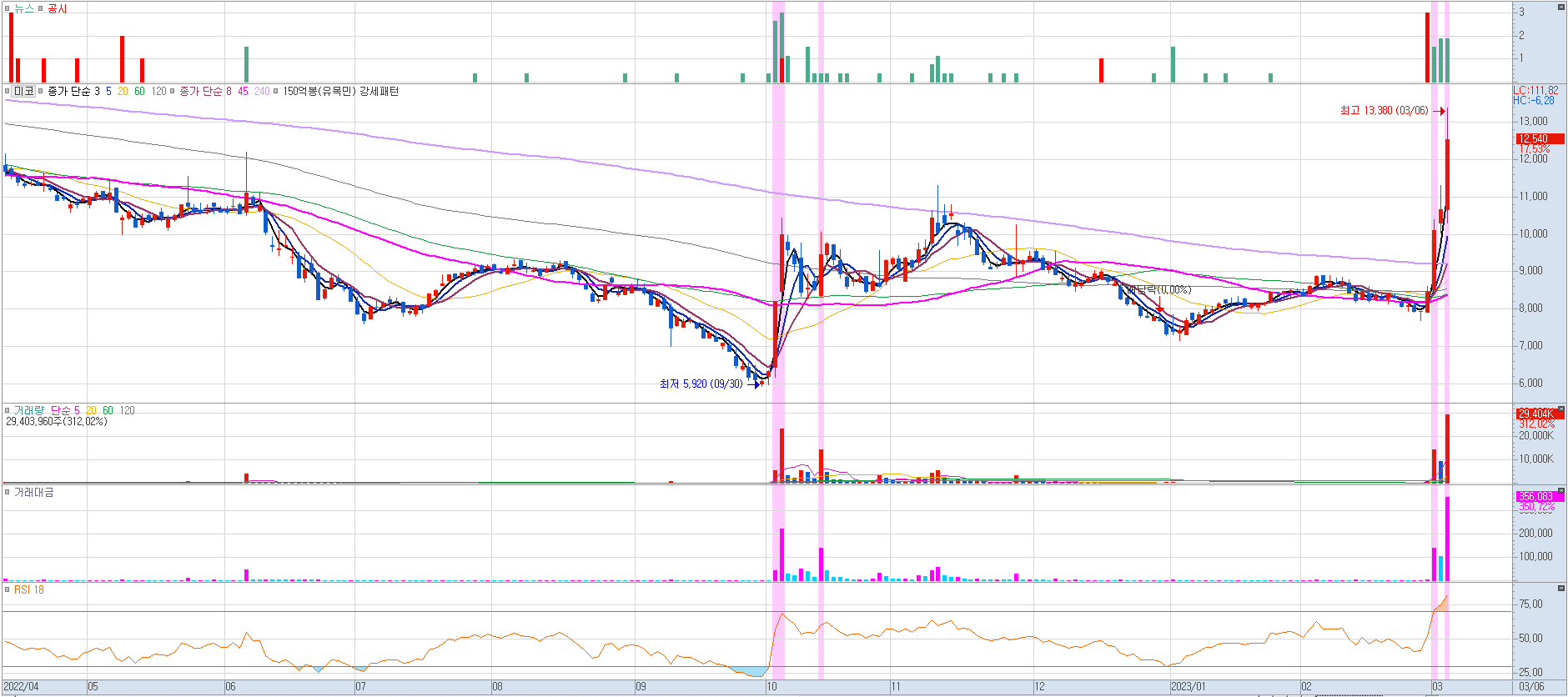Select the 거래대금 indicator label
The width and height of the screenshot is (1568, 697).
coord(33,493)
